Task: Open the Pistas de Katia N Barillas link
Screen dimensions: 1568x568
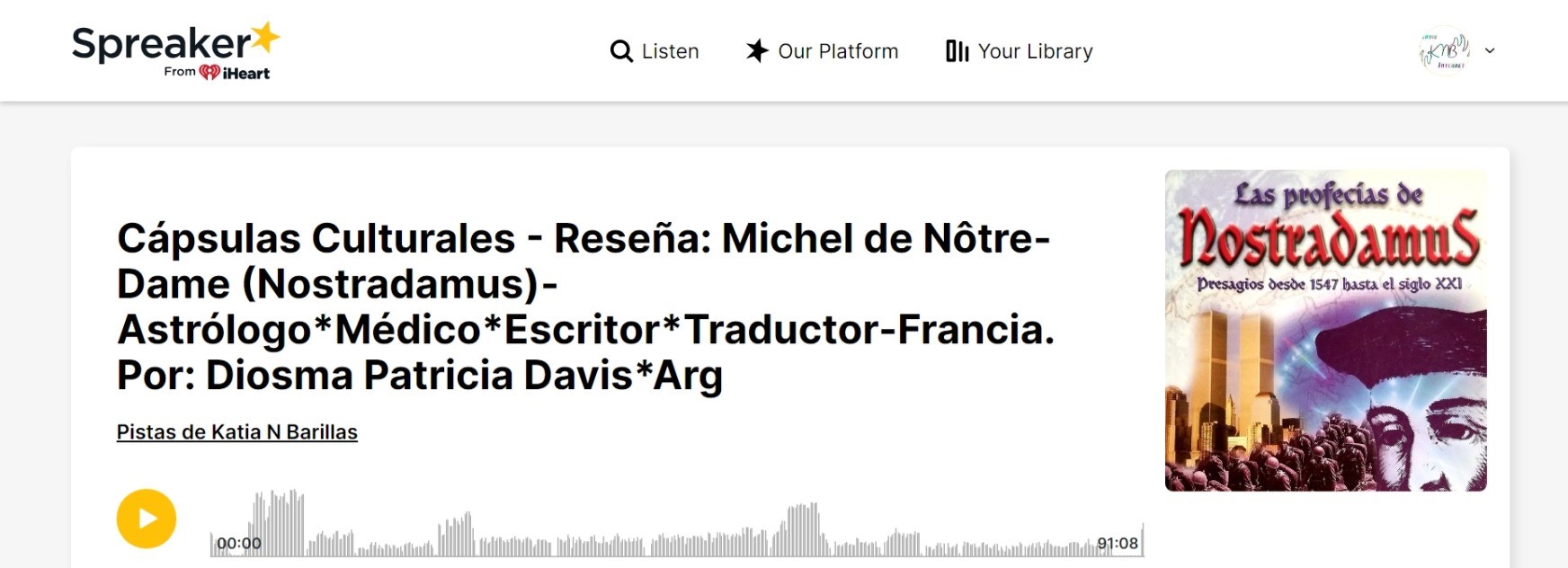Action: pos(237,432)
